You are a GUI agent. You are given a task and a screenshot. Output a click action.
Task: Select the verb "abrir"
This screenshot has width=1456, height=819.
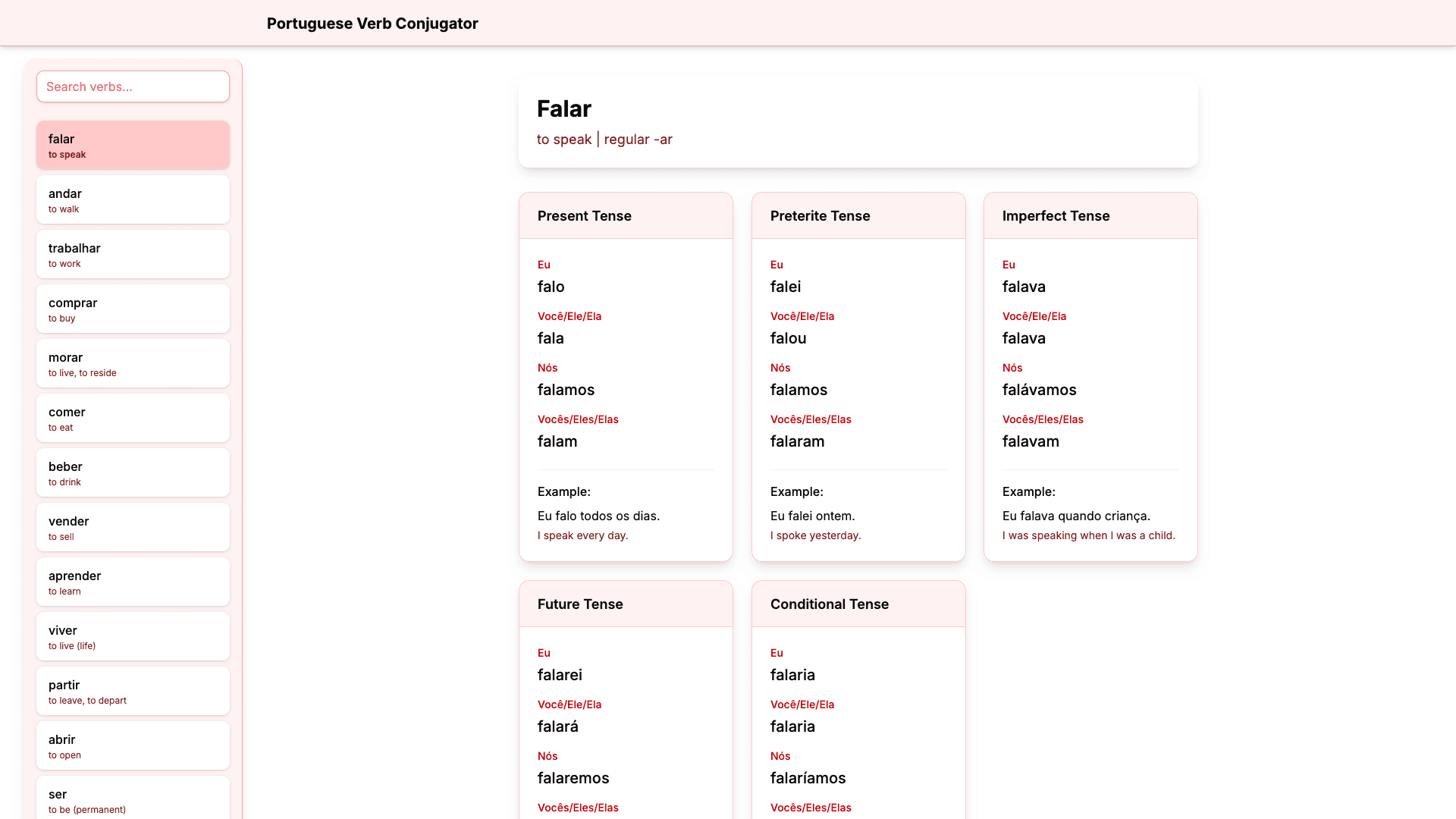point(133,745)
